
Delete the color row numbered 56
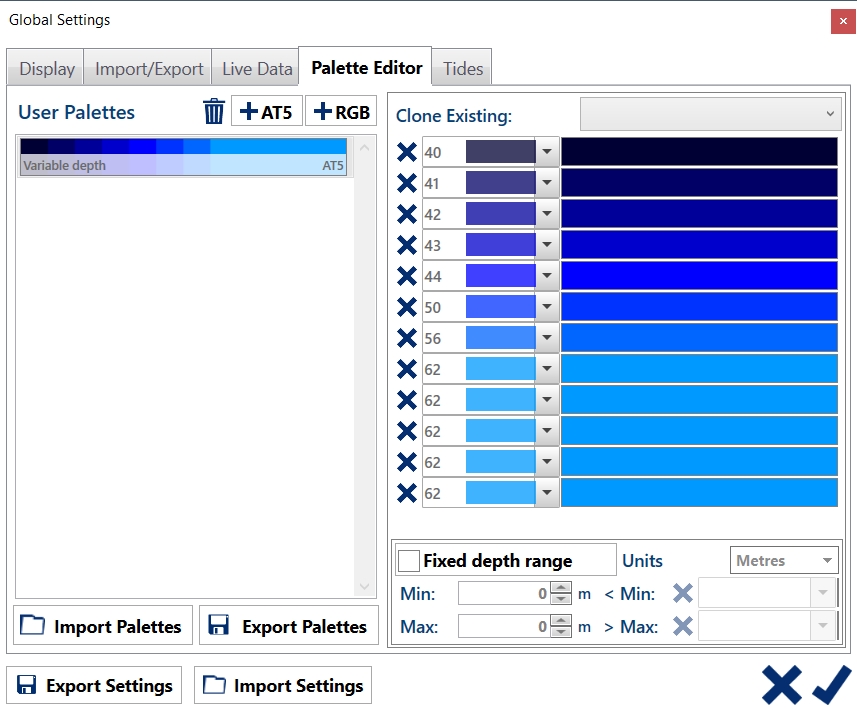[x=407, y=338]
